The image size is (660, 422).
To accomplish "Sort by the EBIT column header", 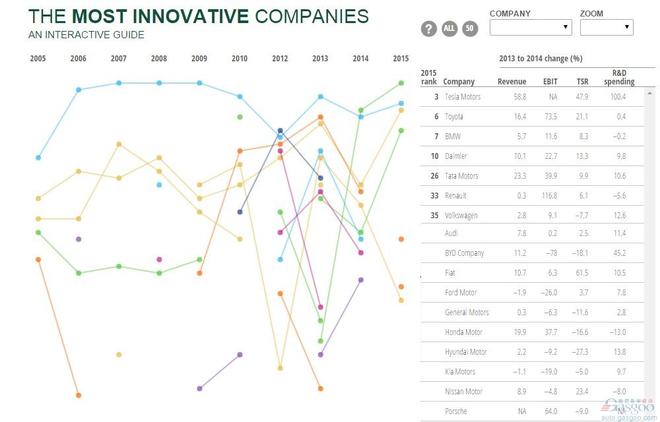I will tap(548, 80).
